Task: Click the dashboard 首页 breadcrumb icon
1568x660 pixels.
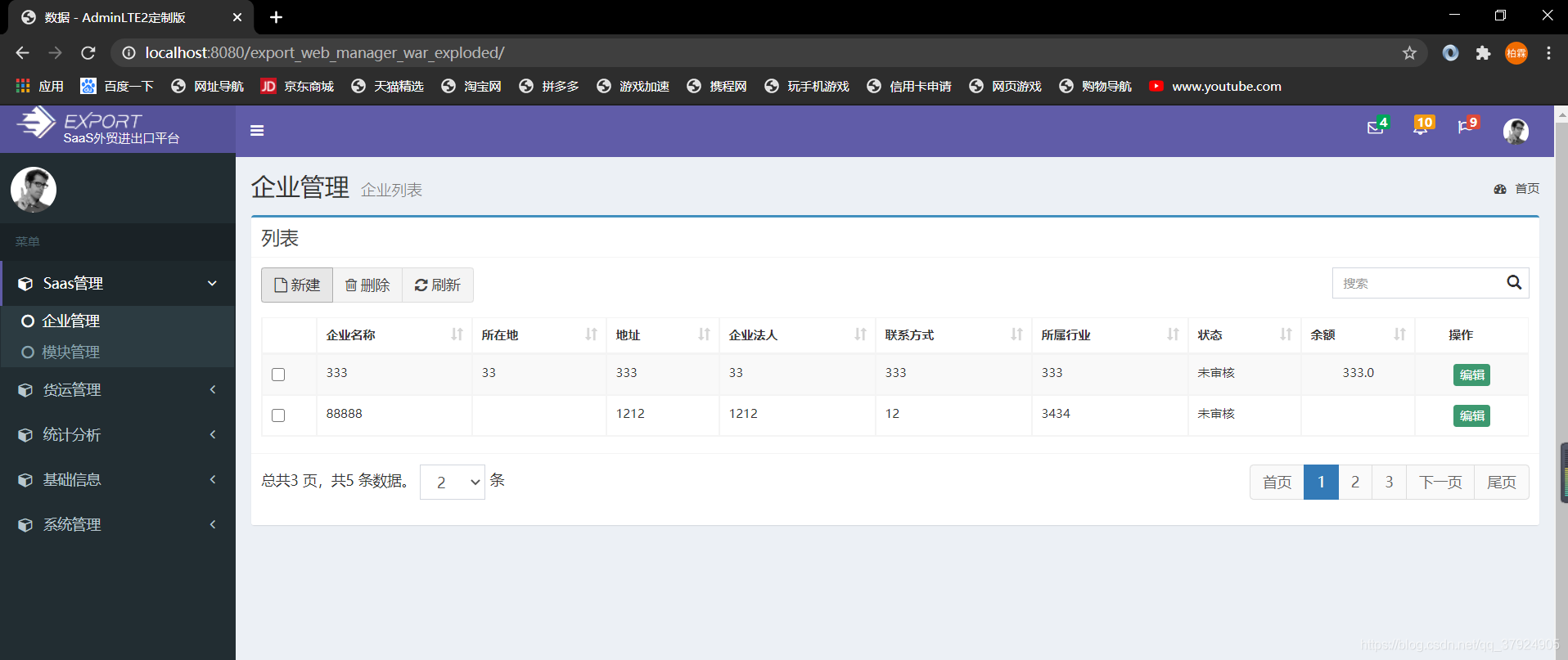Action: 1500,189
